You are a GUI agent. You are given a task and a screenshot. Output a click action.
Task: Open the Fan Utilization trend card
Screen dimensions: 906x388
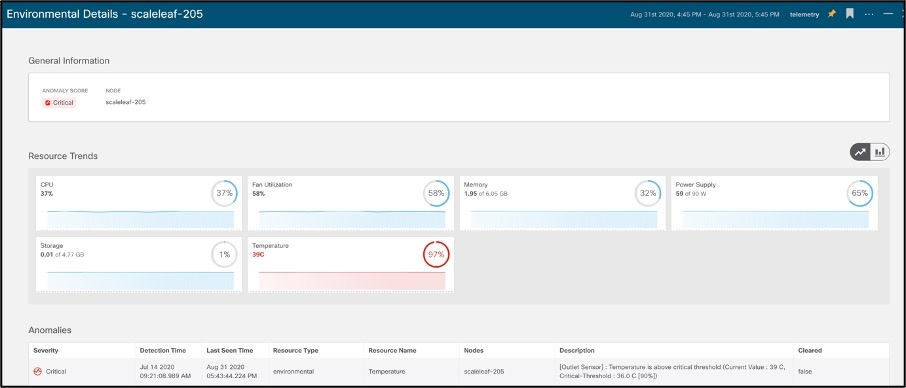[x=351, y=203]
